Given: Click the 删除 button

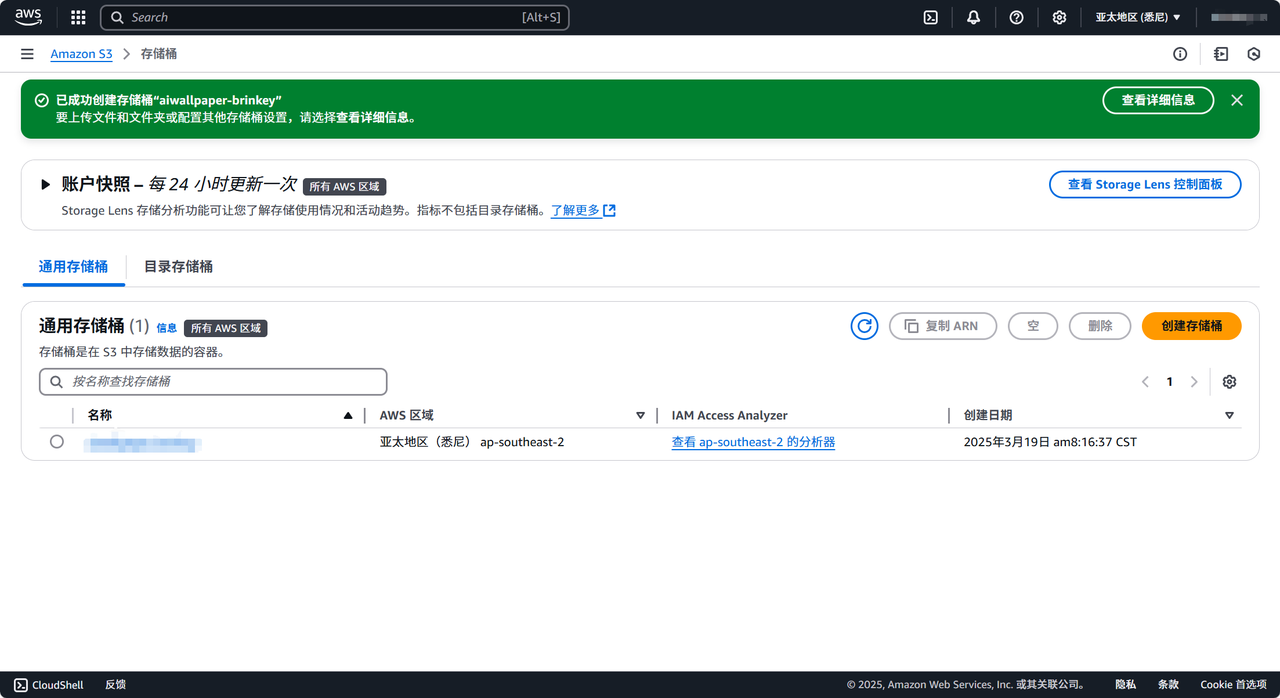Looking at the screenshot, I should pyautogui.click(x=1100, y=326).
